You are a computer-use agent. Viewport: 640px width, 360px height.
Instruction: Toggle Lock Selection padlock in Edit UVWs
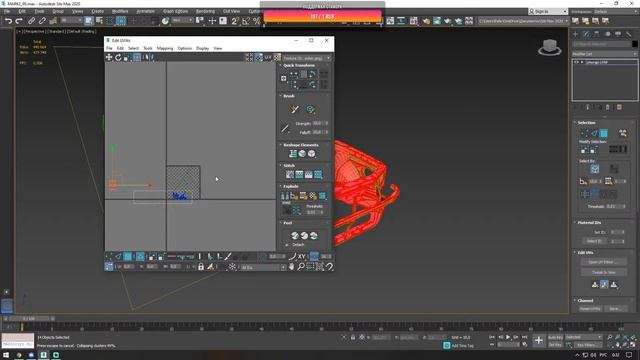(x=201, y=267)
